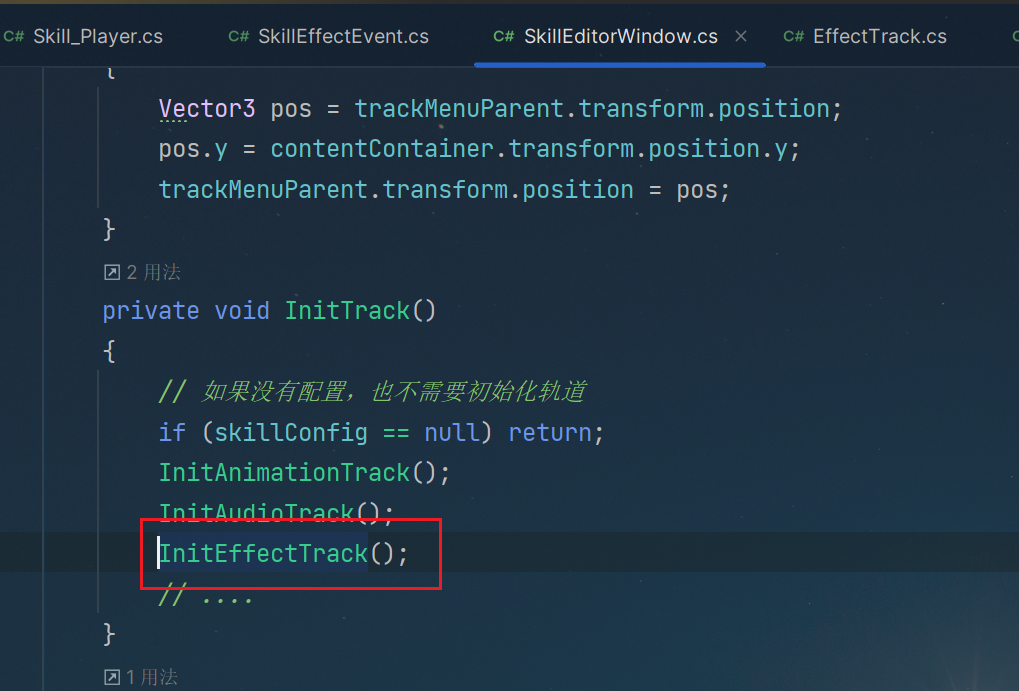
Task: Open the SkillEffectEvent.cs tab
Action: click(x=329, y=36)
